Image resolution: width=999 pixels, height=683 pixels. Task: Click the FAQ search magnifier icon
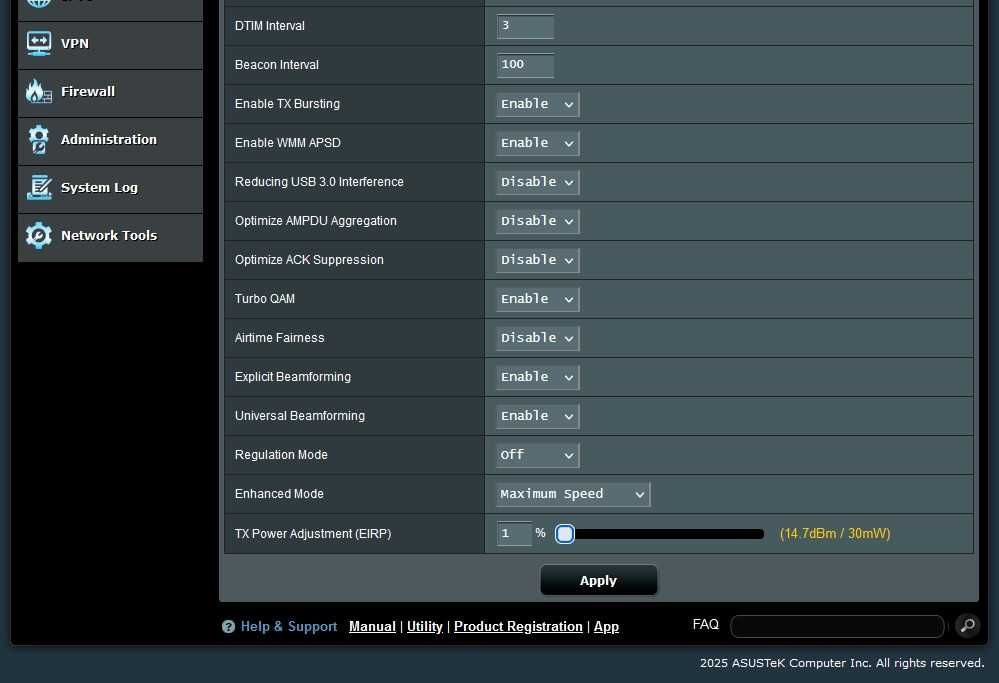point(967,626)
